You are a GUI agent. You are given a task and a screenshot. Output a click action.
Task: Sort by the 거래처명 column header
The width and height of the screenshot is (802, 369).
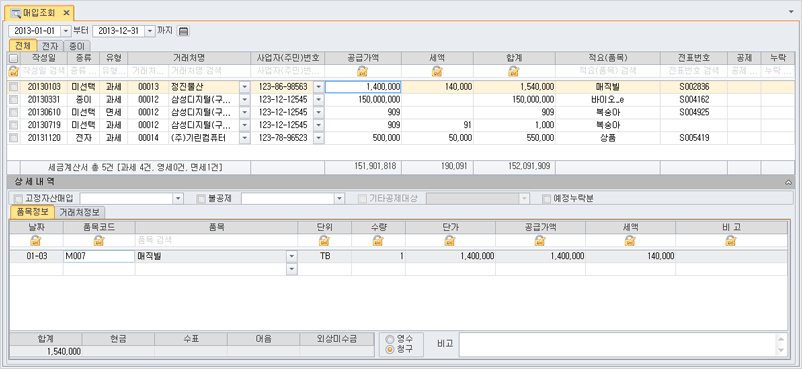click(x=189, y=58)
